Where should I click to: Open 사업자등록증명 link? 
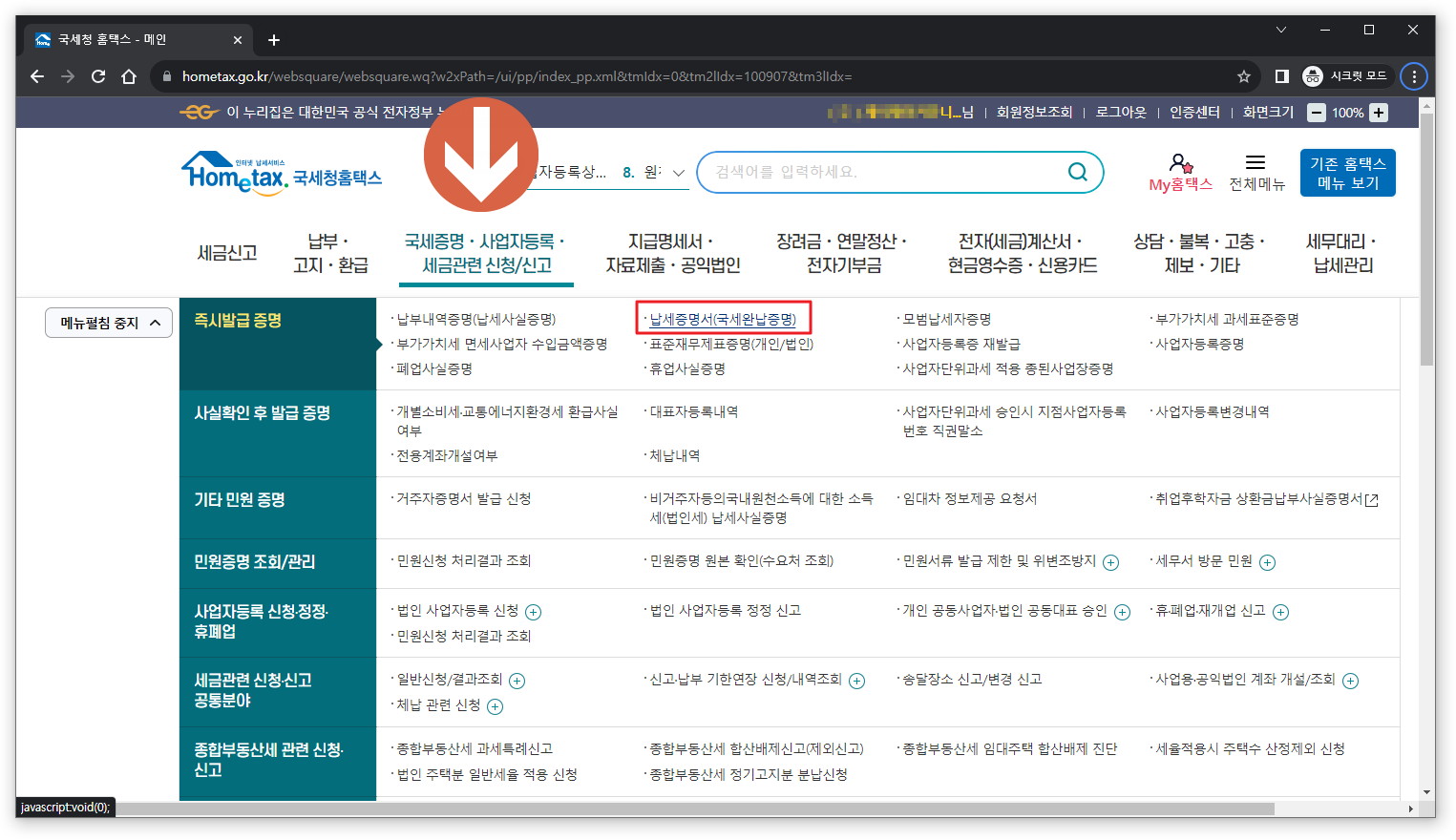pos(1200,345)
